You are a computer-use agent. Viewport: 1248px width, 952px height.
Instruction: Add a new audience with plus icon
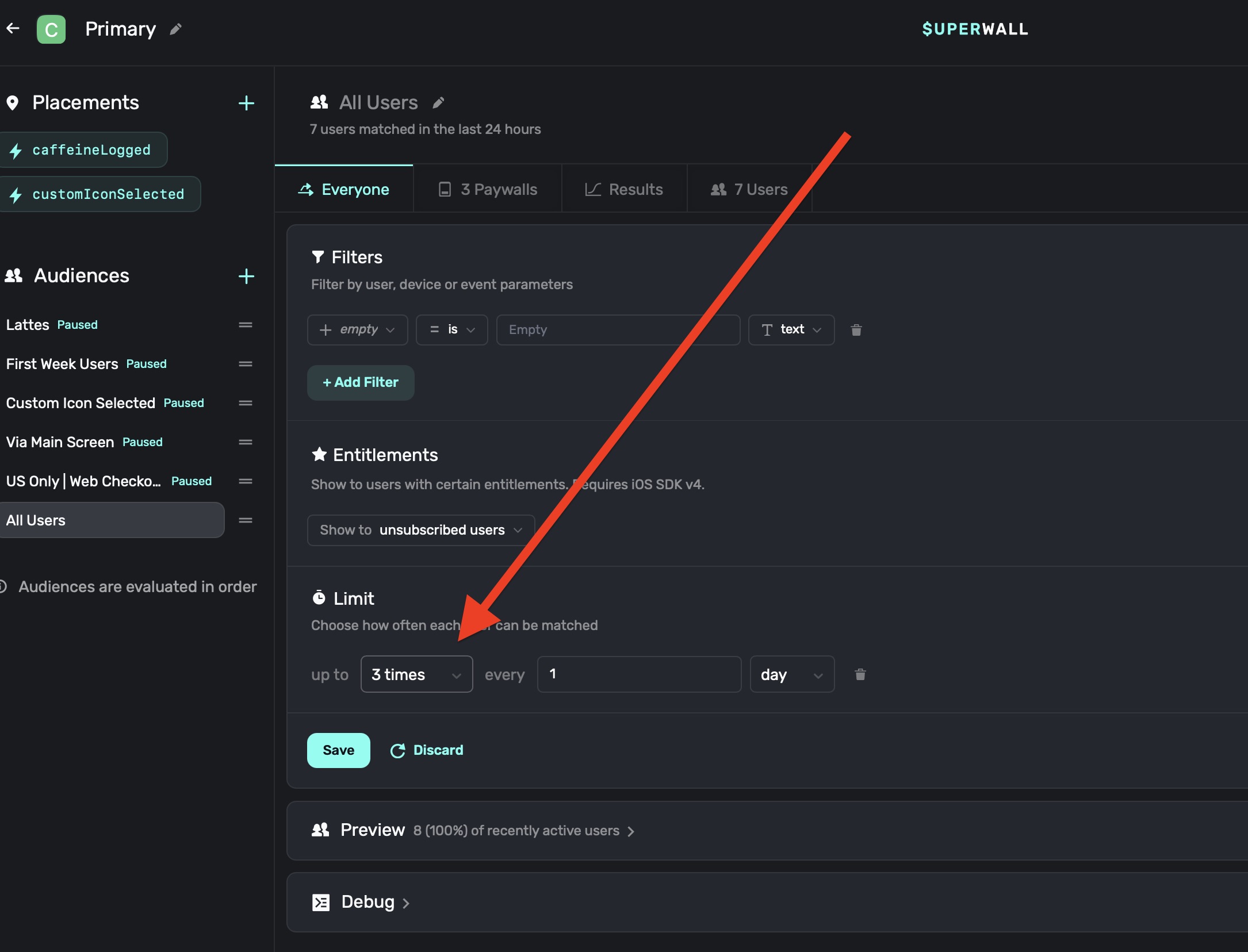pyautogui.click(x=246, y=276)
